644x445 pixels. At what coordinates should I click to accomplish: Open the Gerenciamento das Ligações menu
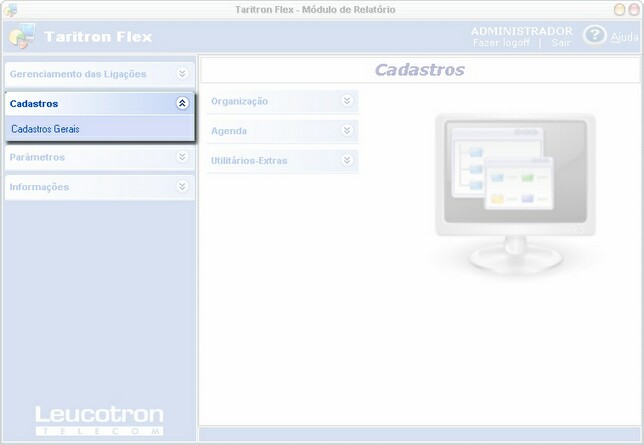coord(100,74)
